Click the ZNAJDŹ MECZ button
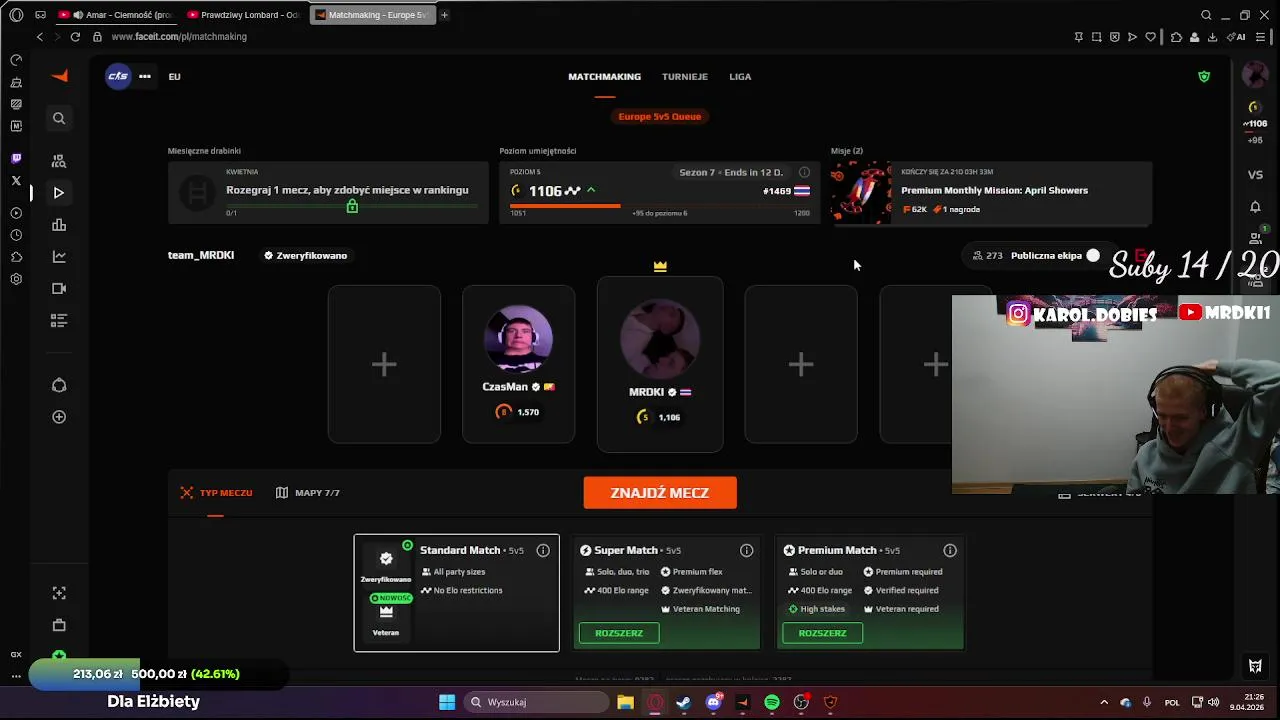Viewport: 1280px width, 720px height. pos(660,493)
